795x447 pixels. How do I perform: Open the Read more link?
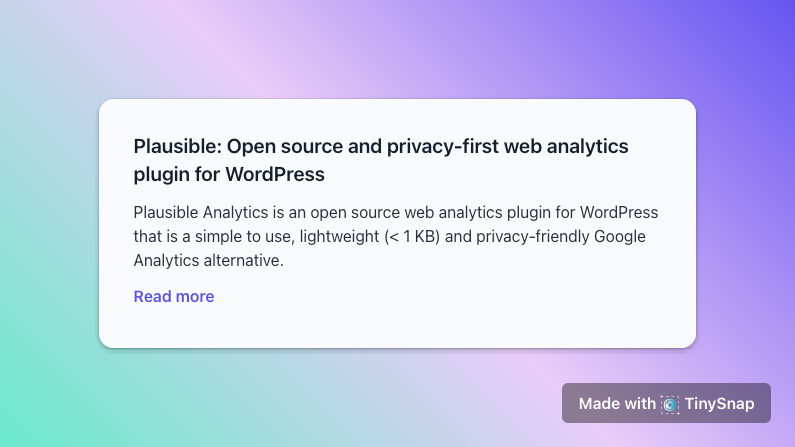174,296
